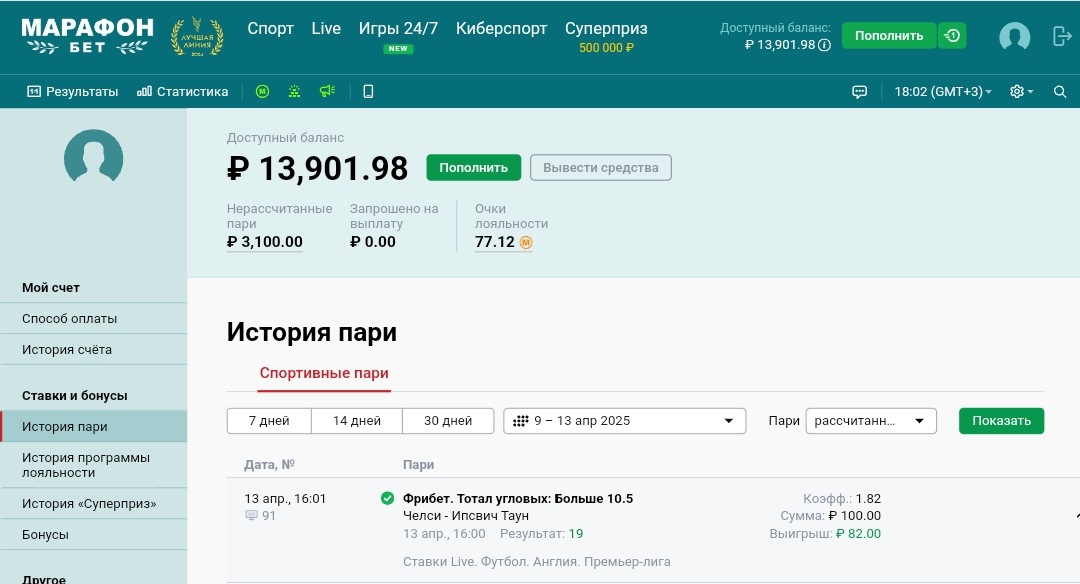The image size is (1080, 584).
Task: Select the 14 дней period filter
Action: click(357, 421)
